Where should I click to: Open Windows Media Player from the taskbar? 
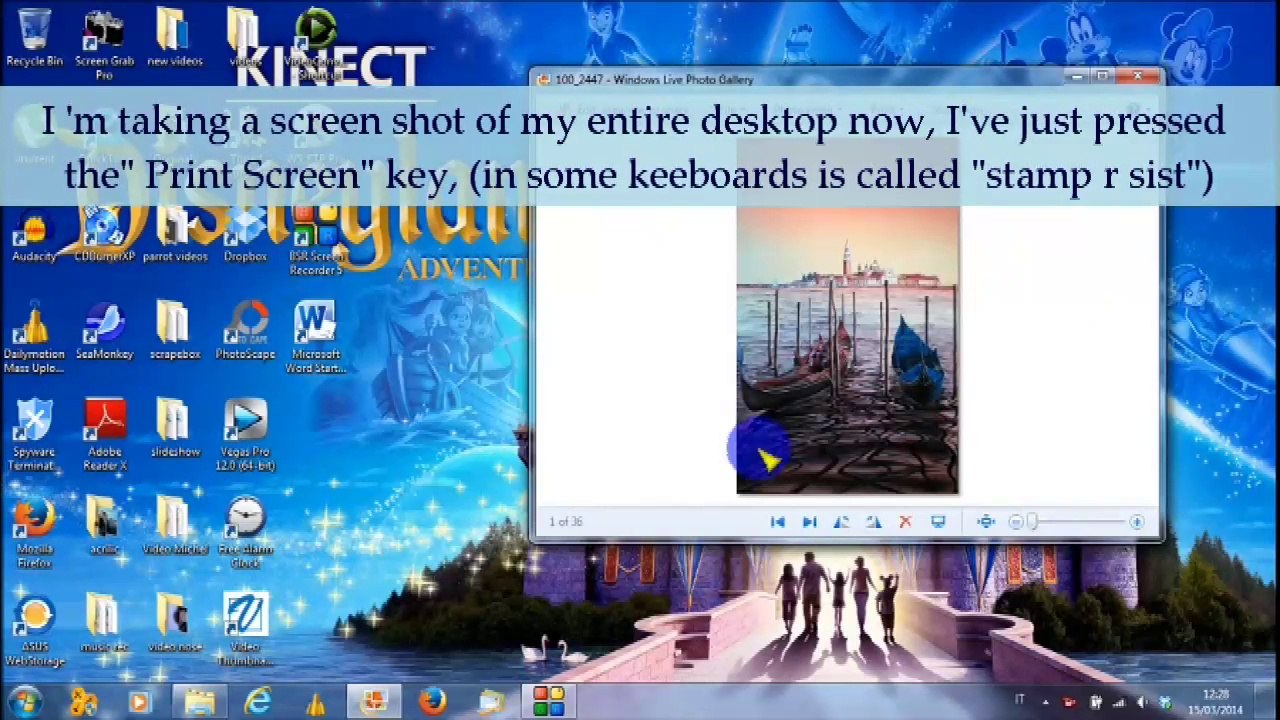pos(139,702)
